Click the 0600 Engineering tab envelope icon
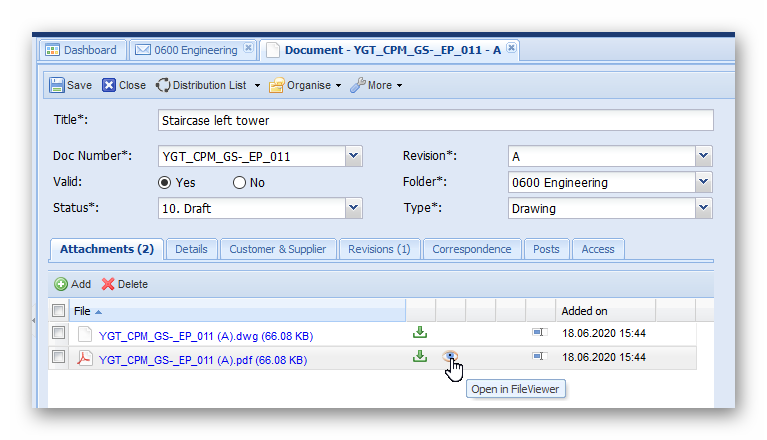Image resolution: width=767 pixels, height=440 pixels. 143,50
